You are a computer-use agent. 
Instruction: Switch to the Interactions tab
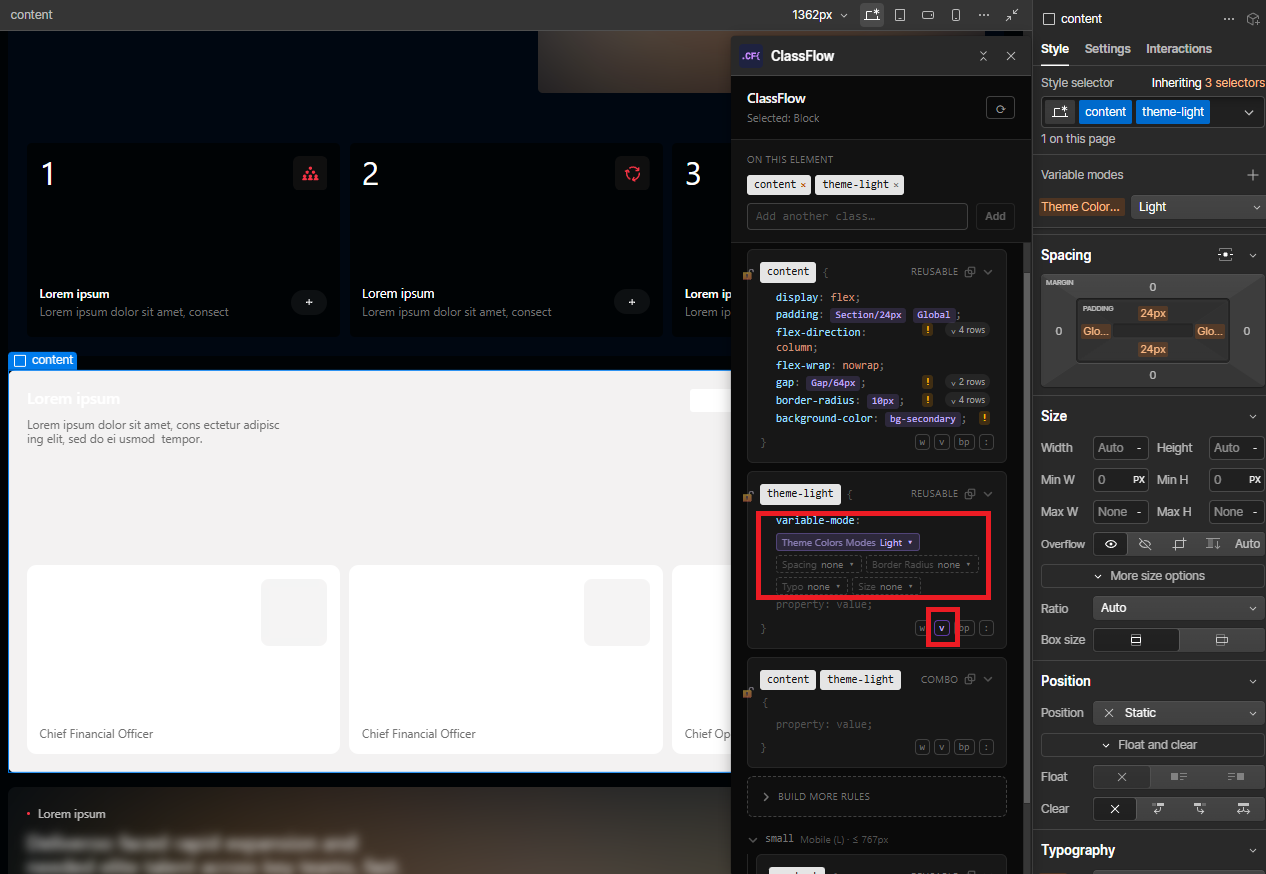pos(1179,49)
